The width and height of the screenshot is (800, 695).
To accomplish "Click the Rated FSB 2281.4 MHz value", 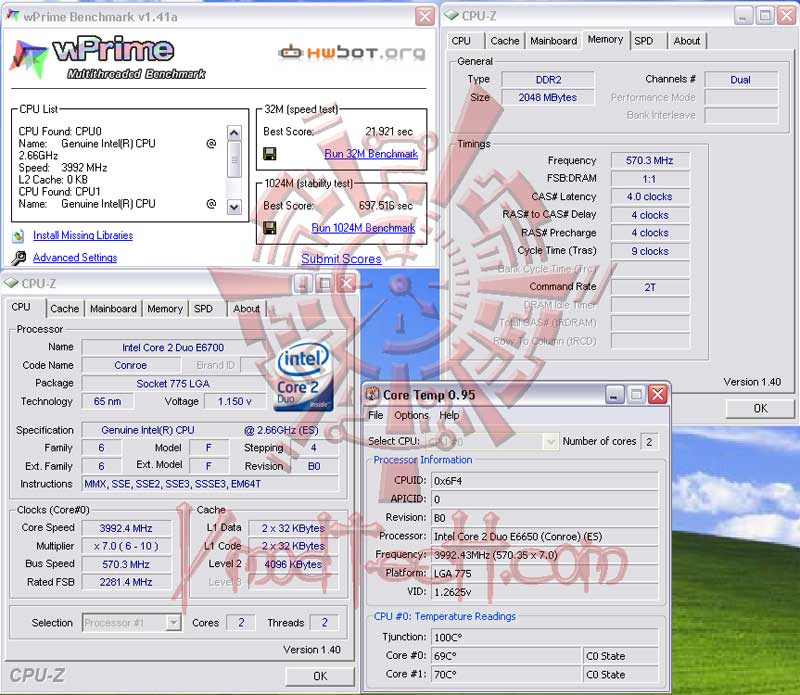I will (126, 582).
